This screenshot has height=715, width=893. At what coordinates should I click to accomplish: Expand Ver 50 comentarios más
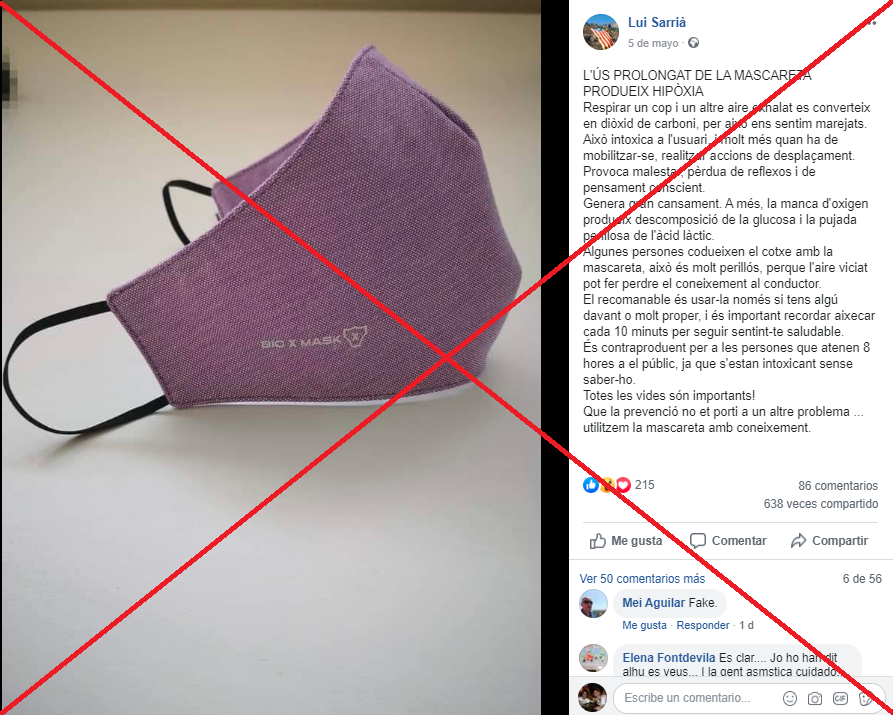(642, 579)
